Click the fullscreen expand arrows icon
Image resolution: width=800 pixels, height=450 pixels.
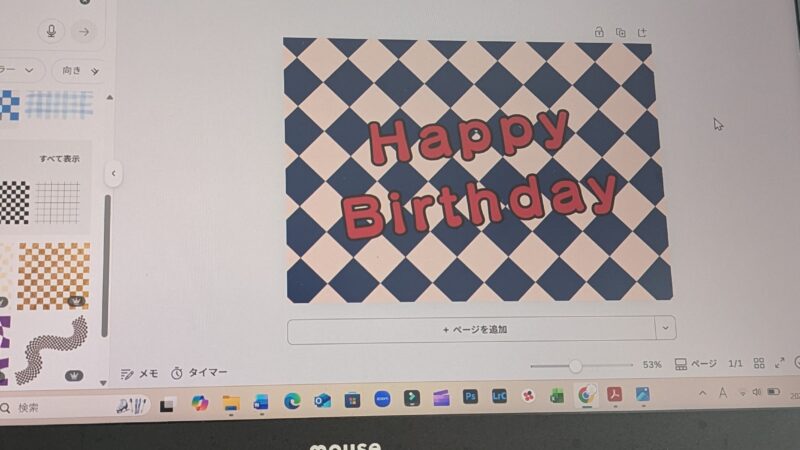point(780,364)
